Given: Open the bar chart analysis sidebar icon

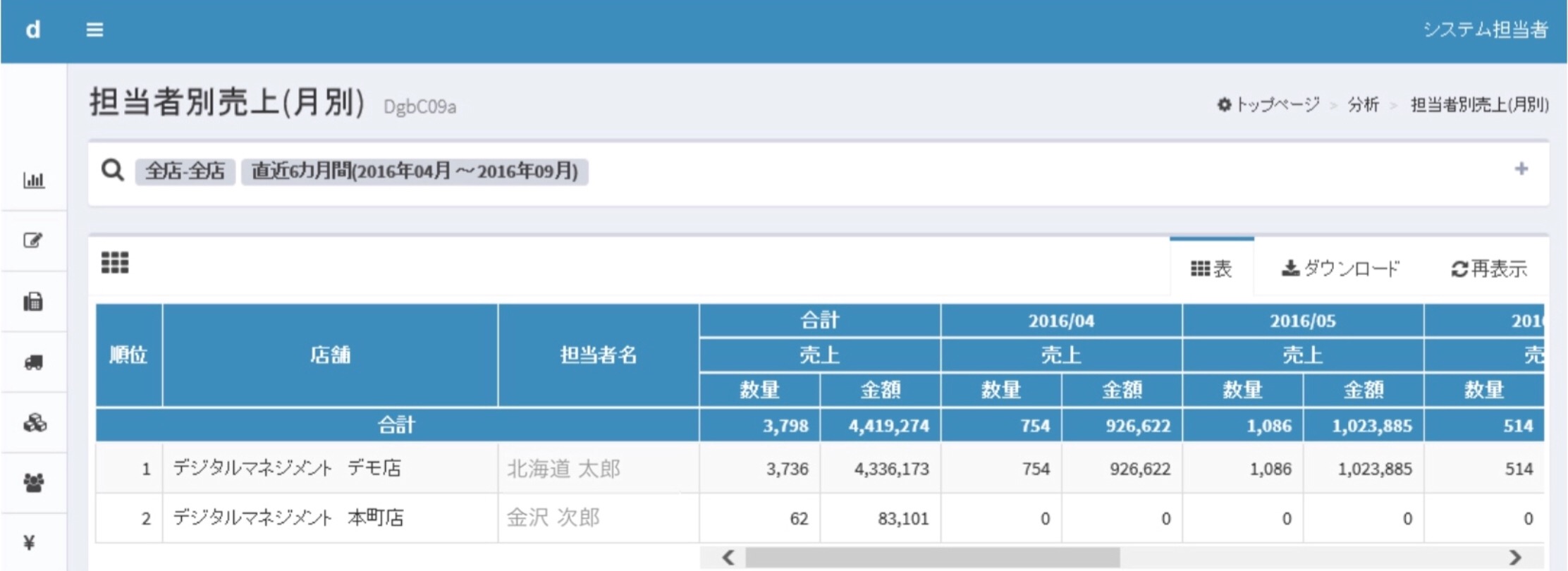Looking at the screenshot, I should click(x=34, y=180).
